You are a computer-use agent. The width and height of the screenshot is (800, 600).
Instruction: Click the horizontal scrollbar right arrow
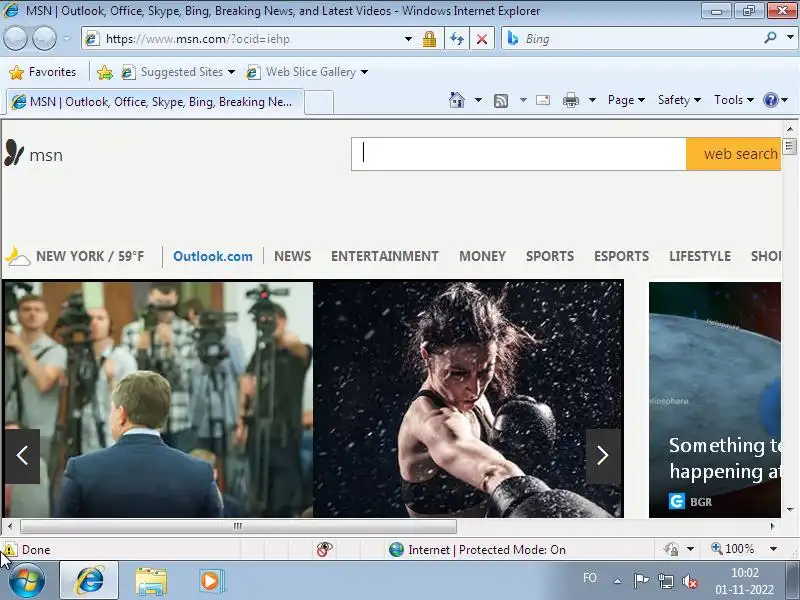tap(773, 526)
